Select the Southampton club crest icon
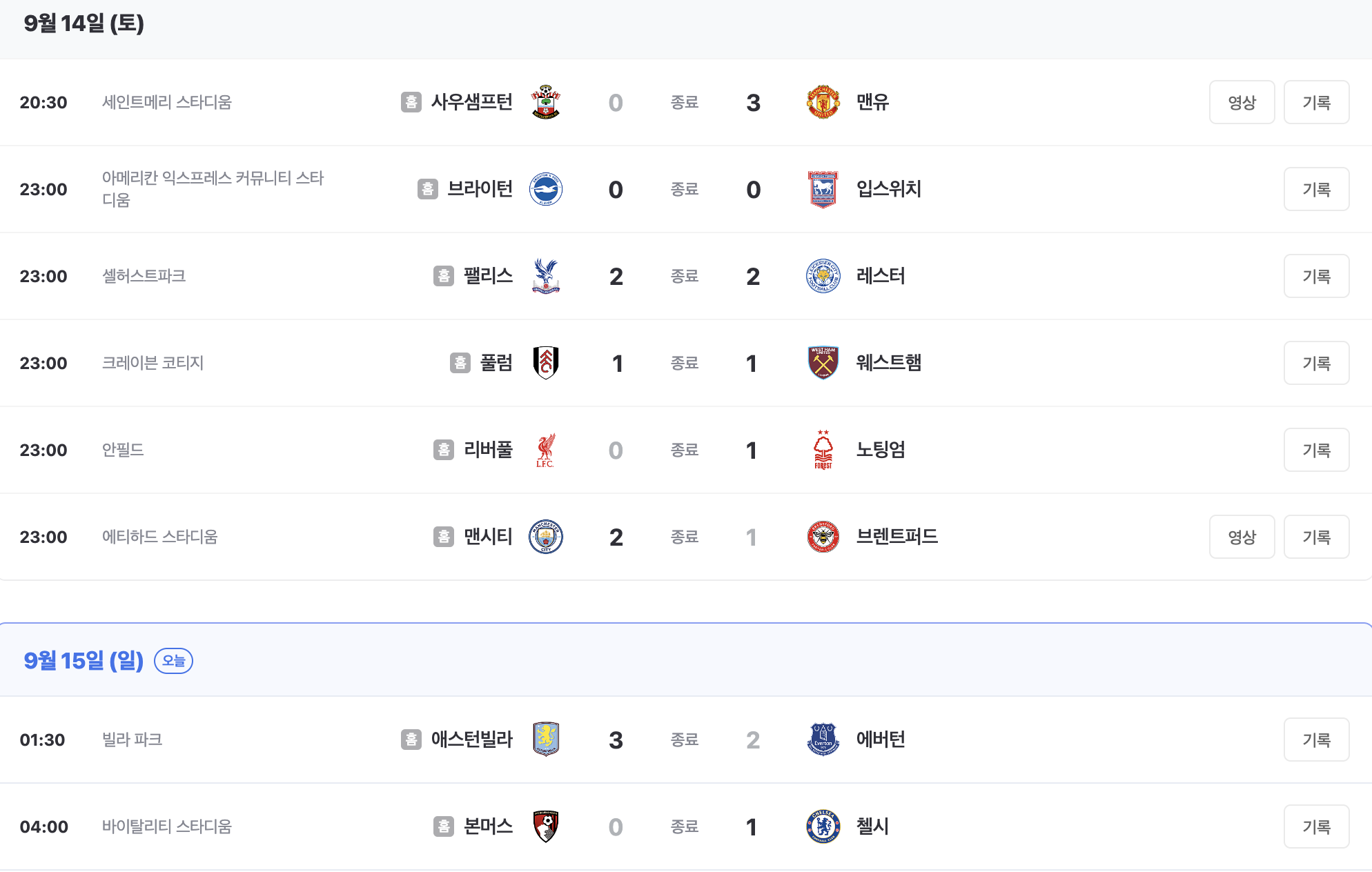Screen dimensions: 1372x872 coord(546,102)
